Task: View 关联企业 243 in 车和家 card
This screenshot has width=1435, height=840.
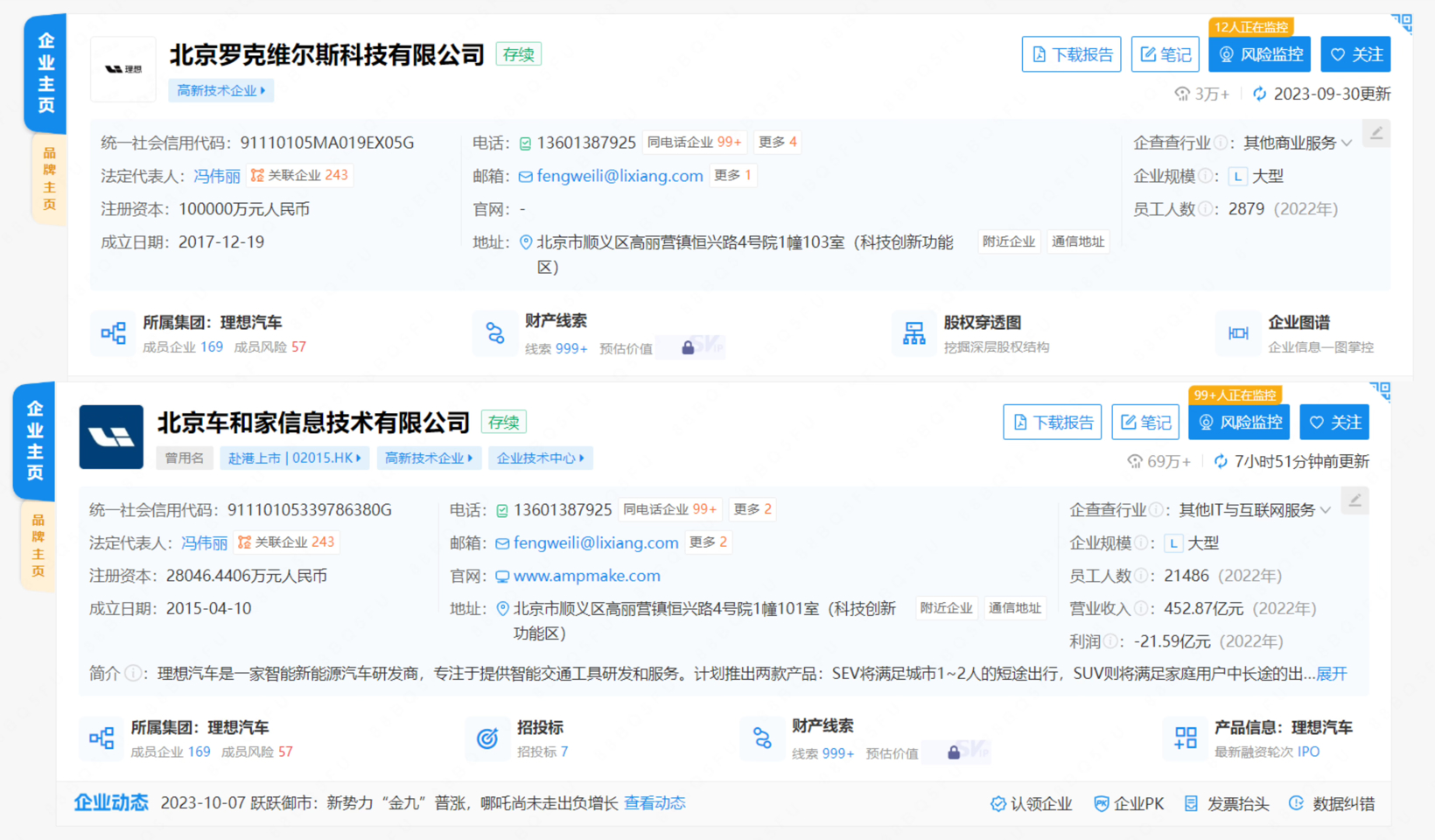Action: pyautogui.click(x=287, y=542)
